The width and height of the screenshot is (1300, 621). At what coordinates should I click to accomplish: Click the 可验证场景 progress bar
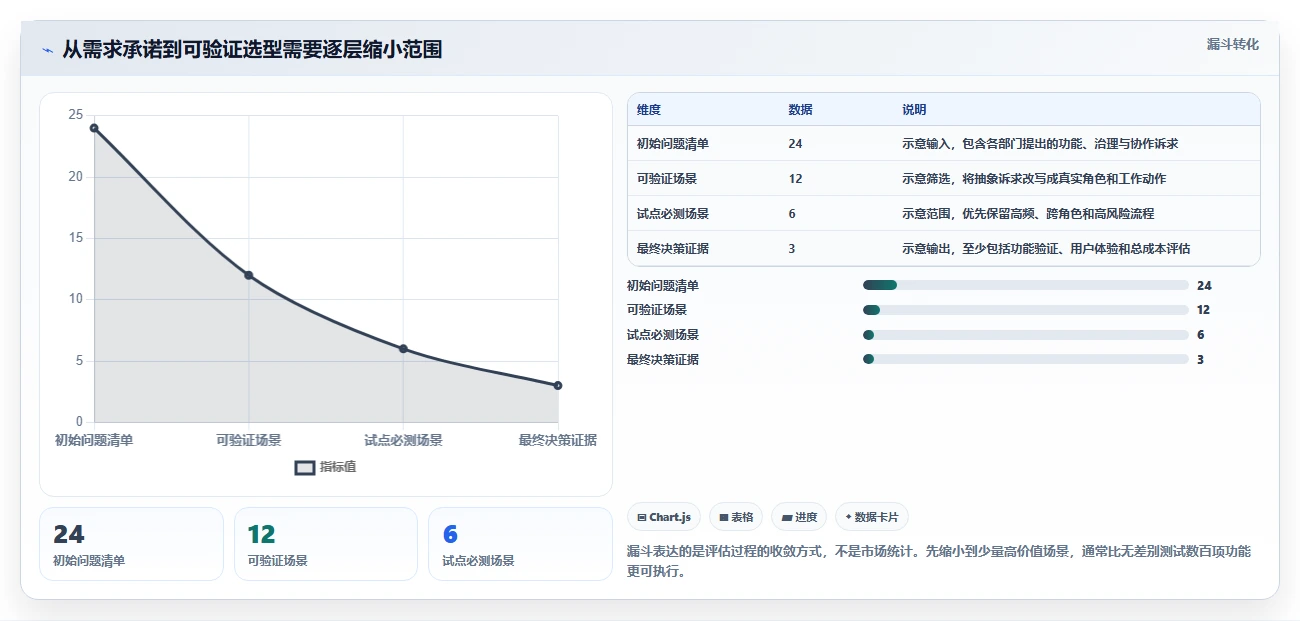1025,310
